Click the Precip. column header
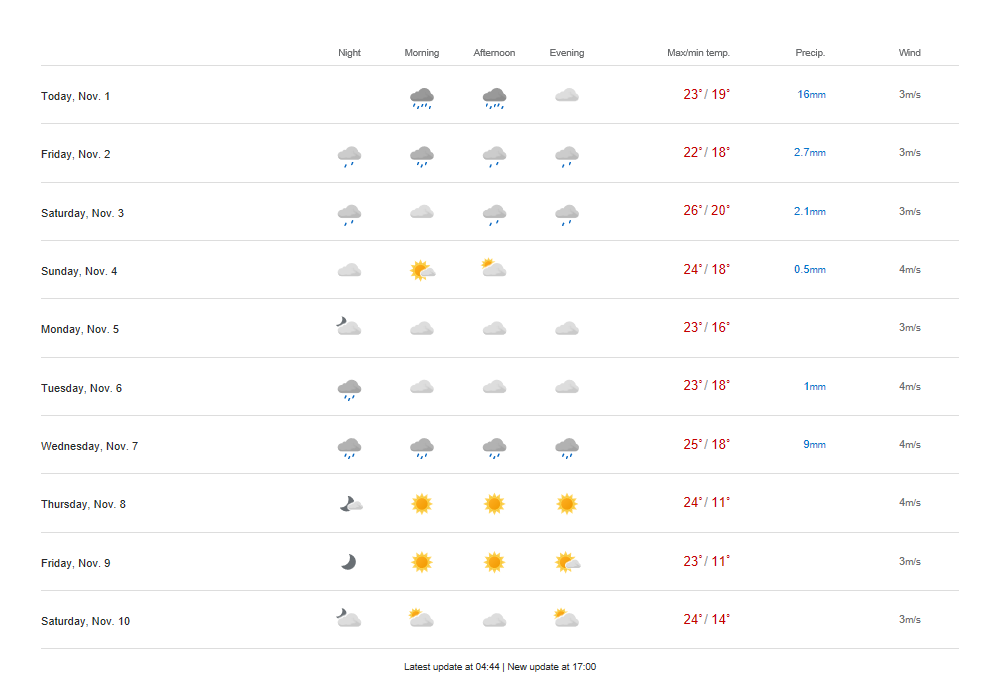Image resolution: width=981 pixels, height=685 pixels. 810,53
